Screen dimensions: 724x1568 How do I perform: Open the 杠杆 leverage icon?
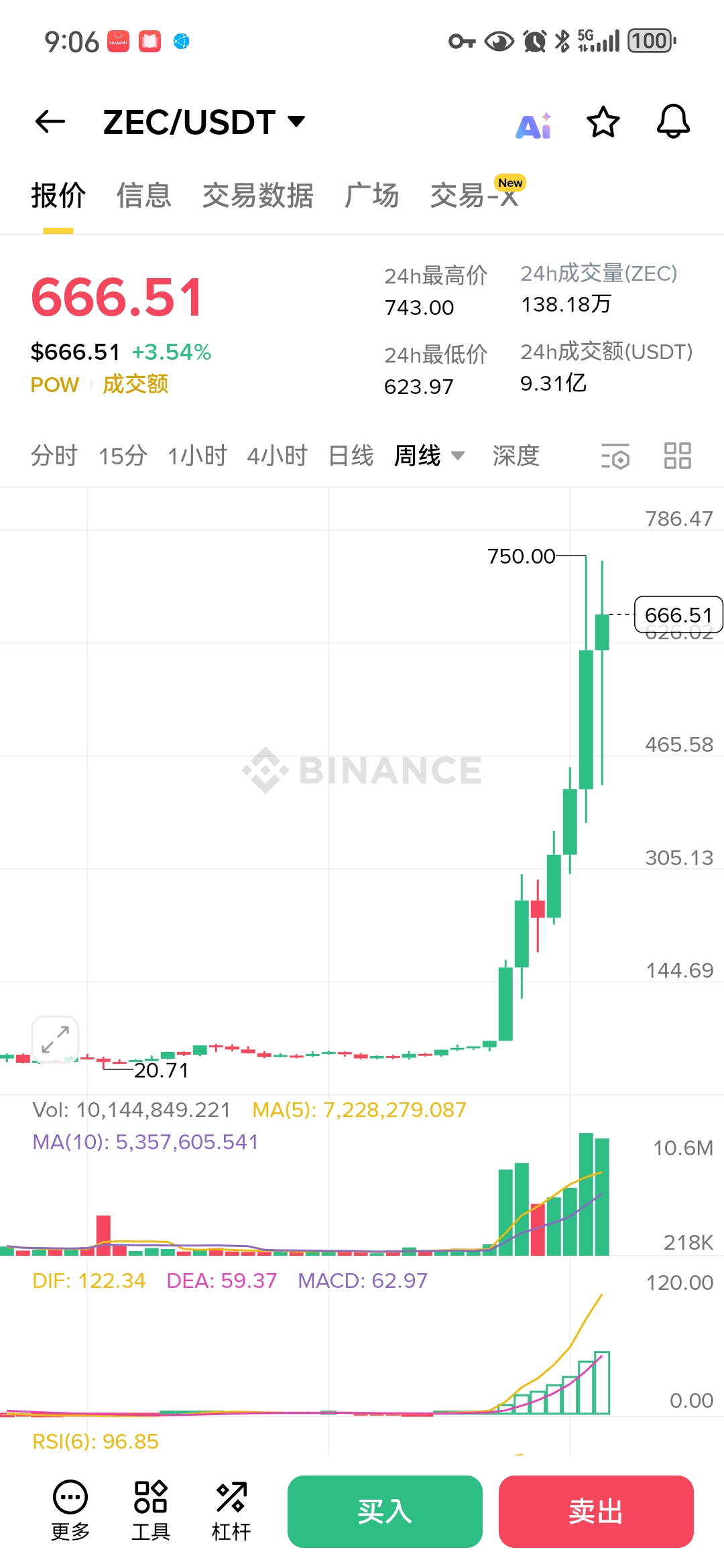(231, 1510)
